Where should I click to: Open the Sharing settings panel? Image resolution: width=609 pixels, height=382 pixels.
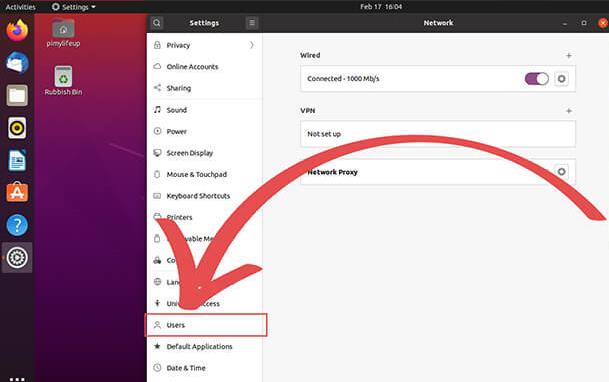point(205,88)
